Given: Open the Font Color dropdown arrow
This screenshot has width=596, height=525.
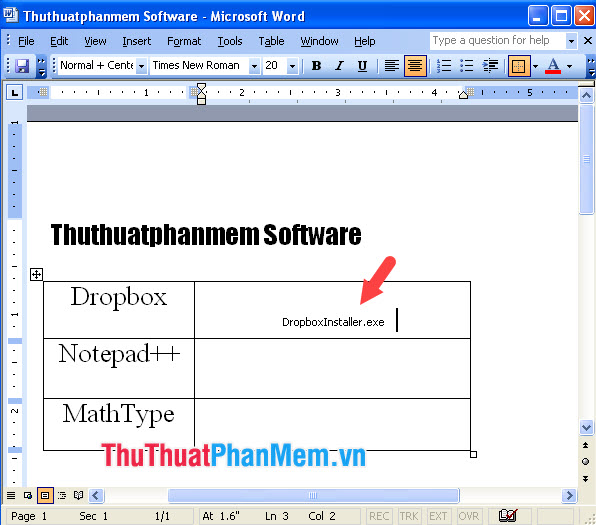Looking at the screenshot, I should point(569,67).
